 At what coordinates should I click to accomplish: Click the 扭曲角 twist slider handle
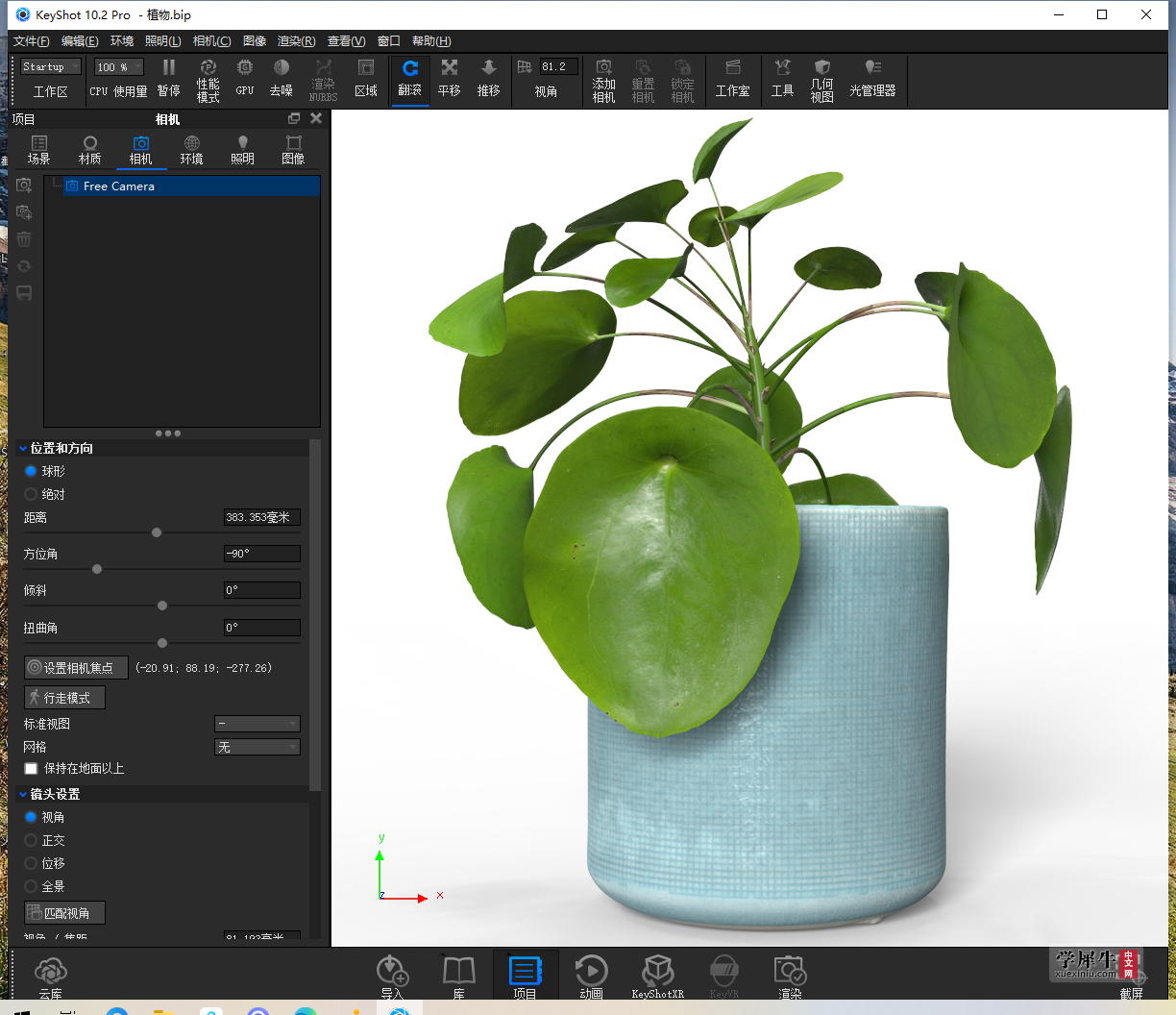(162, 643)
